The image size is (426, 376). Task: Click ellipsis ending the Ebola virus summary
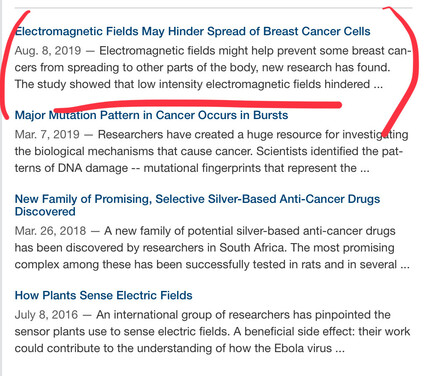point(340,349)
